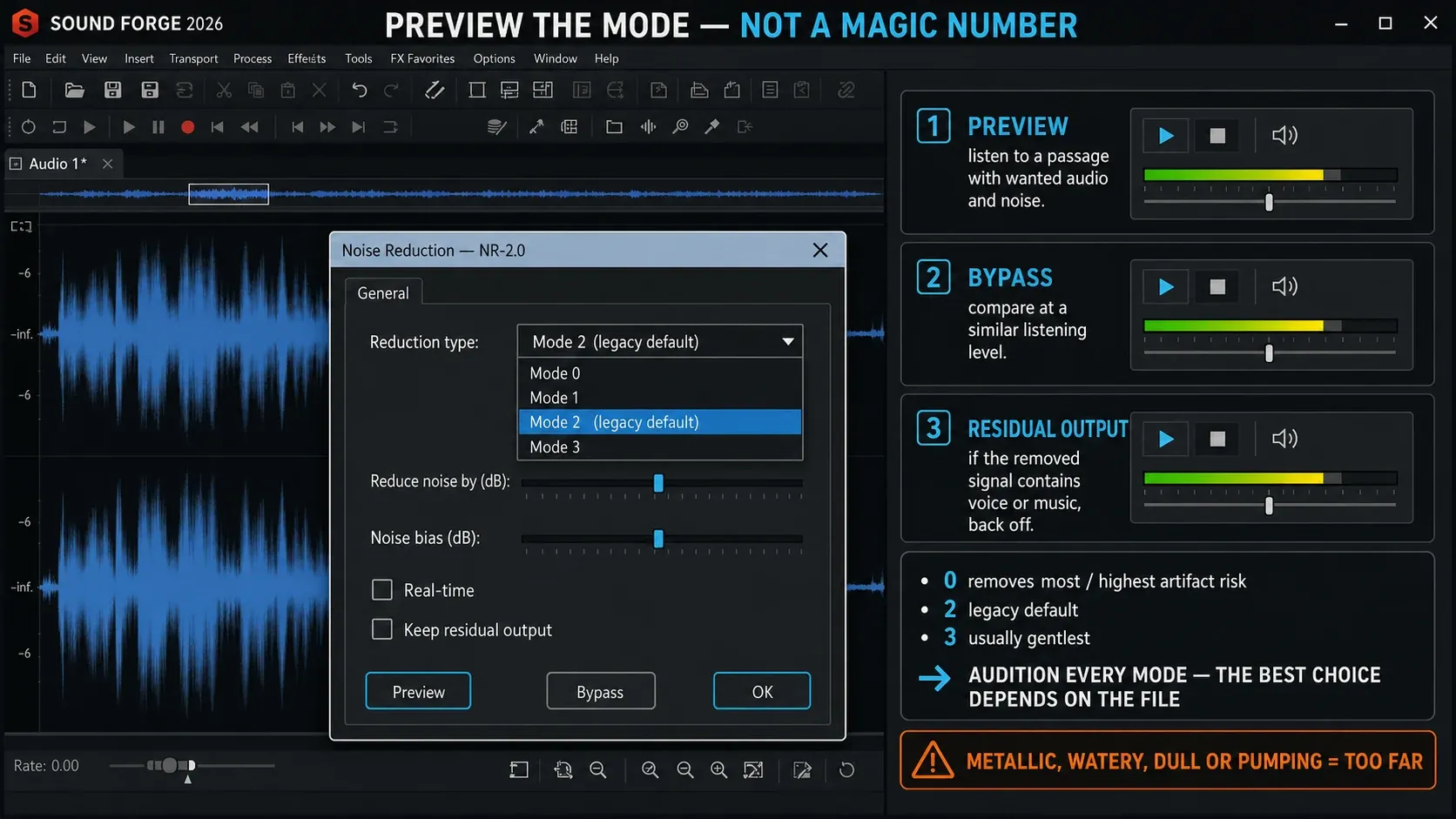Viewport: 1456px width, 819px height.
Task: Start recording with the red record button
Action: [187, 127]
